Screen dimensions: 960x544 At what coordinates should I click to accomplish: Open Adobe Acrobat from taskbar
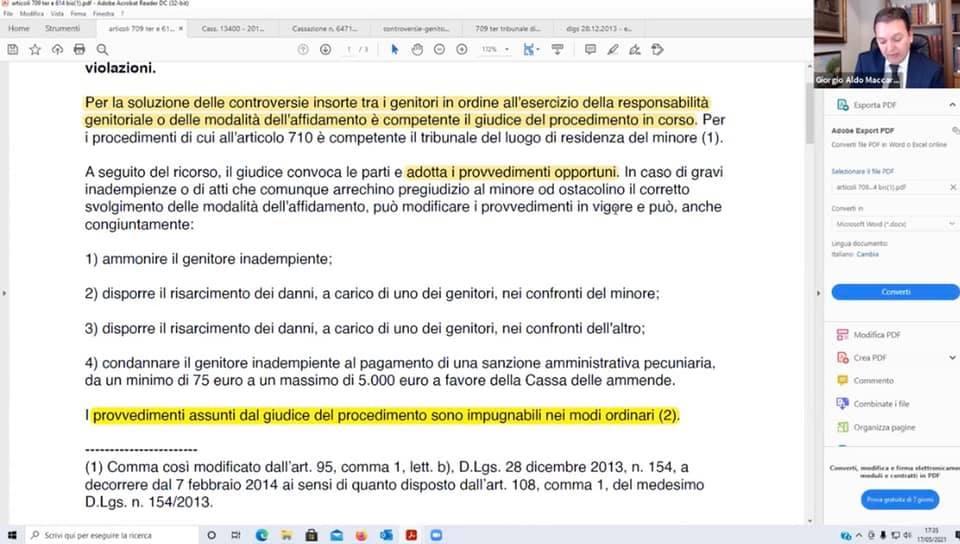click(411, 535)
